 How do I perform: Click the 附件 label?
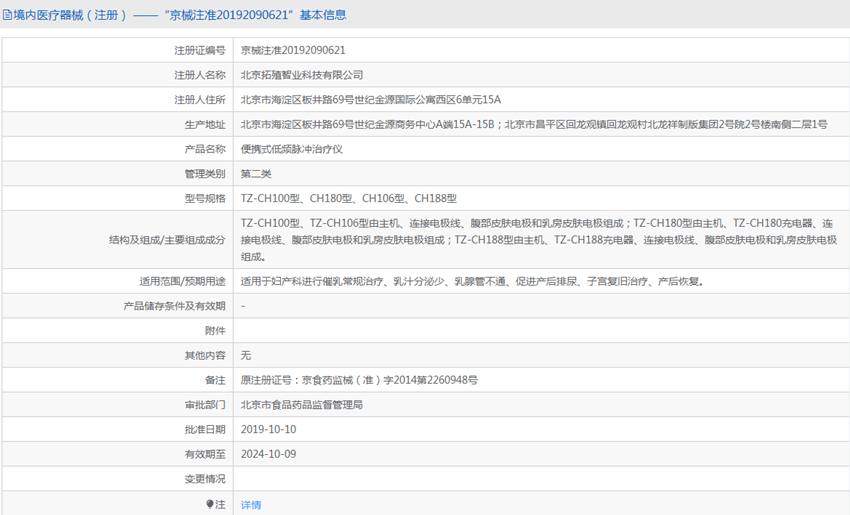pos(215,331)
